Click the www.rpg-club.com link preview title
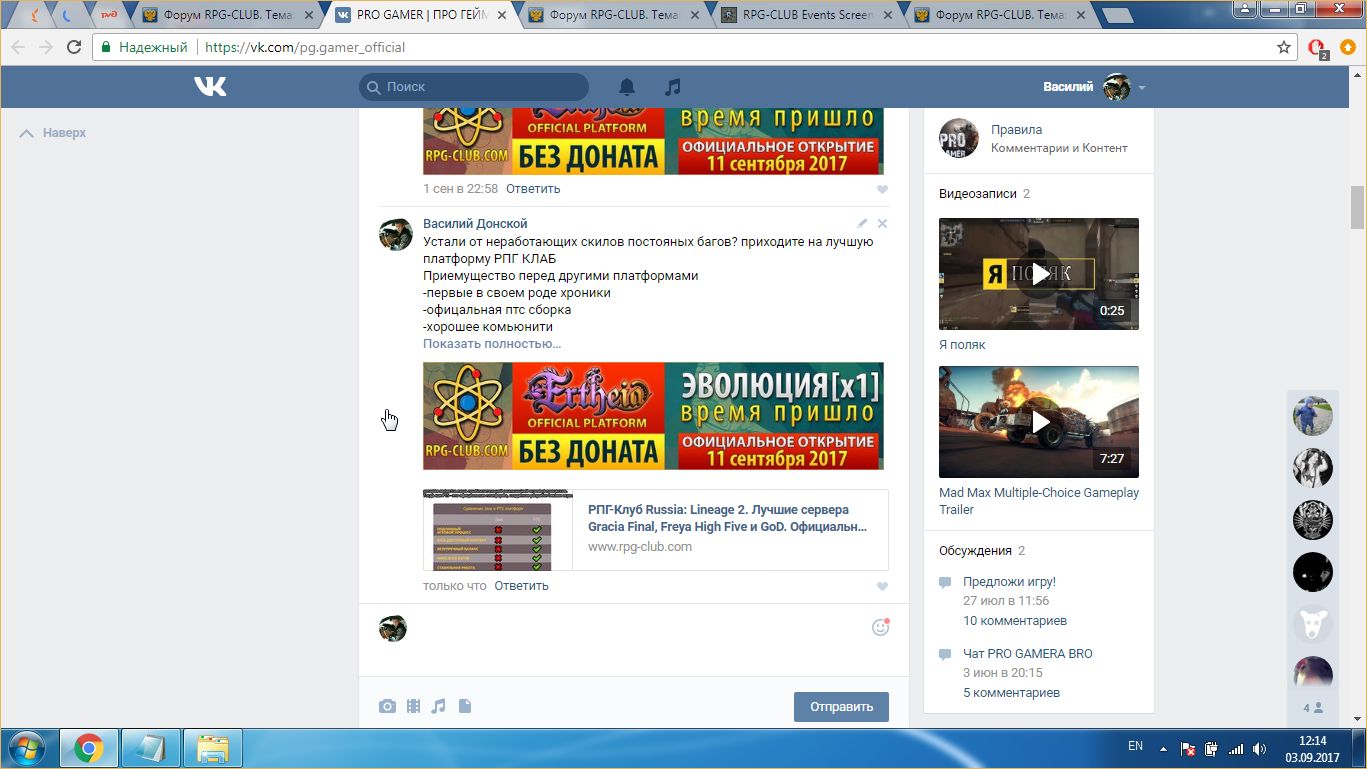1367x769 pixels. (727, 518)
